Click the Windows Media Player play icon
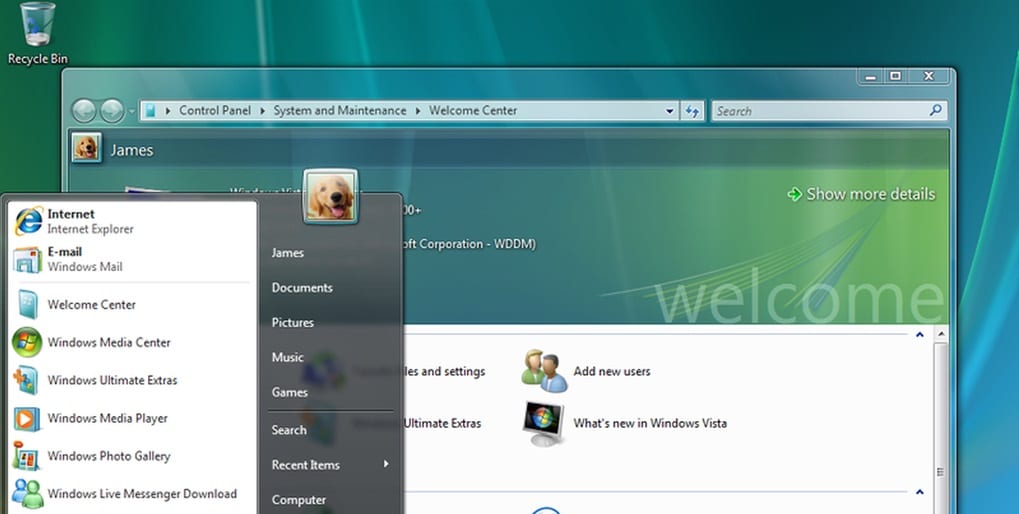This screenshot has width=1019, height=514. point(27,418)
